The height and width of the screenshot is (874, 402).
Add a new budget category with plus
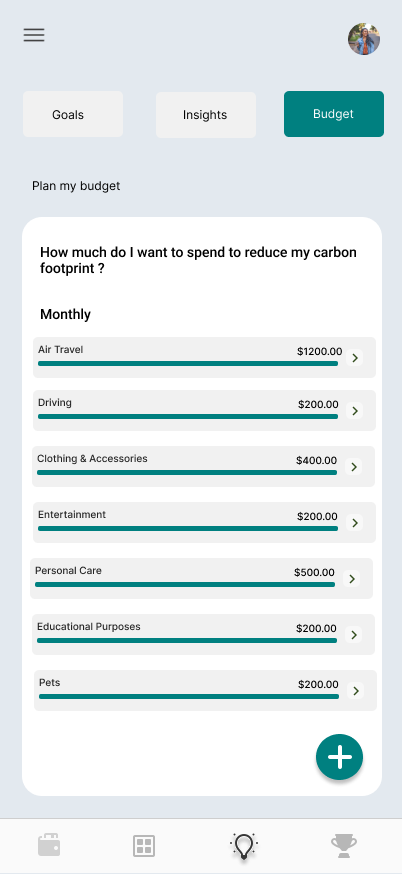click(x=340, y=757)
